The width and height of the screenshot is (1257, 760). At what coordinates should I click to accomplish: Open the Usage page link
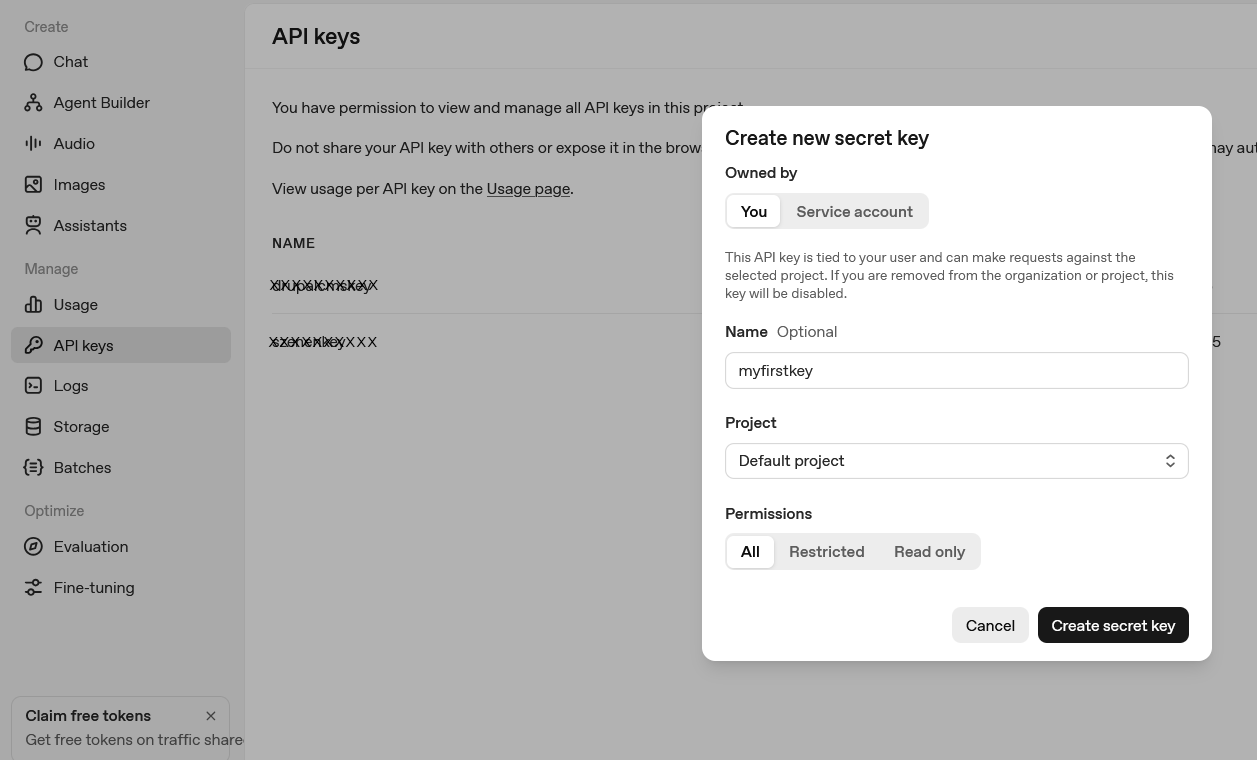click(528, 188)
